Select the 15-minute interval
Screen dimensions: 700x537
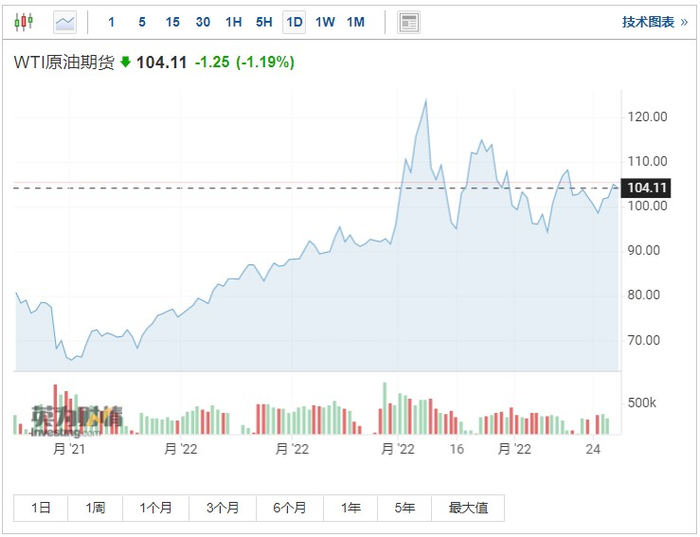coord(172,22)
